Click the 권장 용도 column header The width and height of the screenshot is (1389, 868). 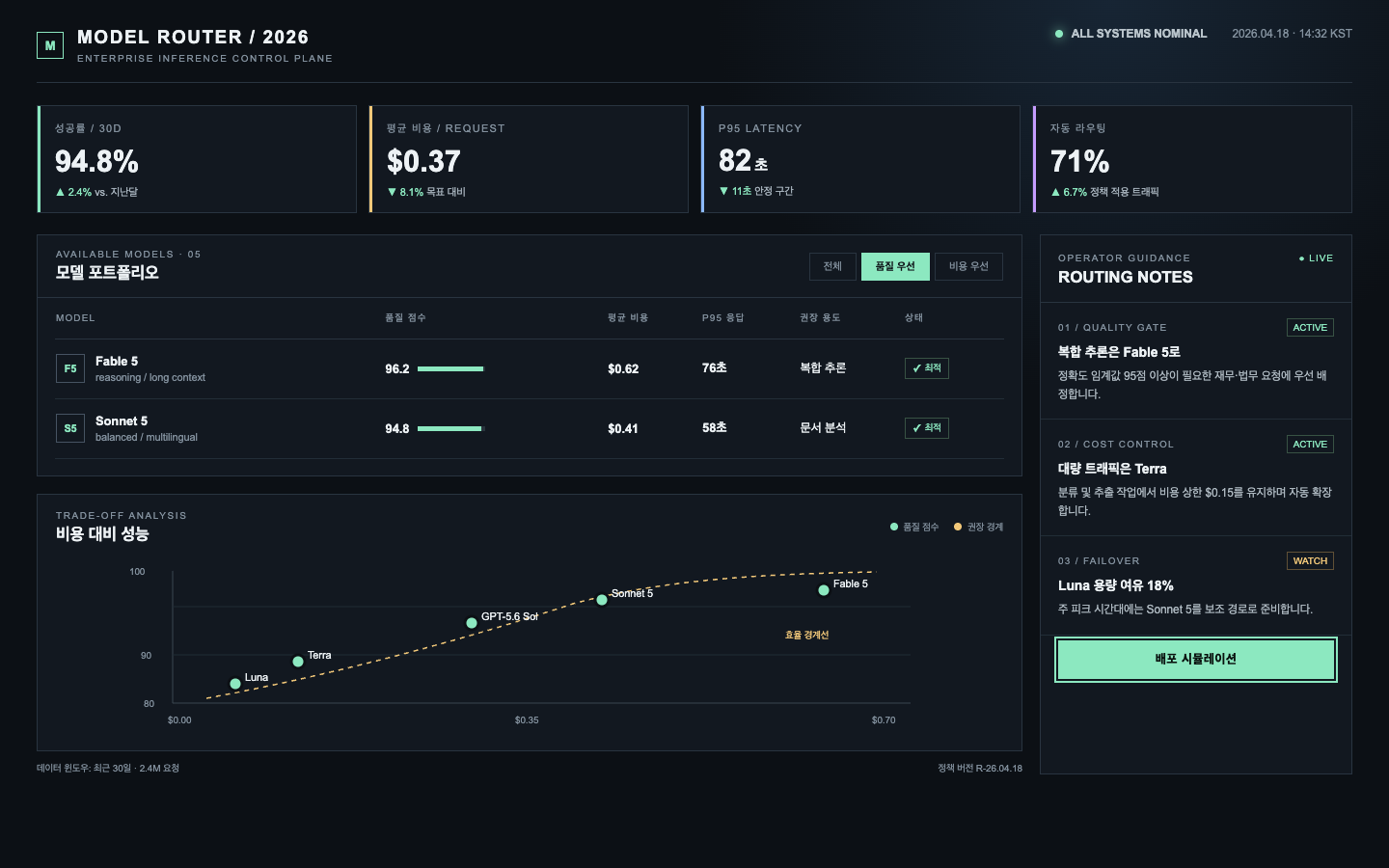point(820,318)
